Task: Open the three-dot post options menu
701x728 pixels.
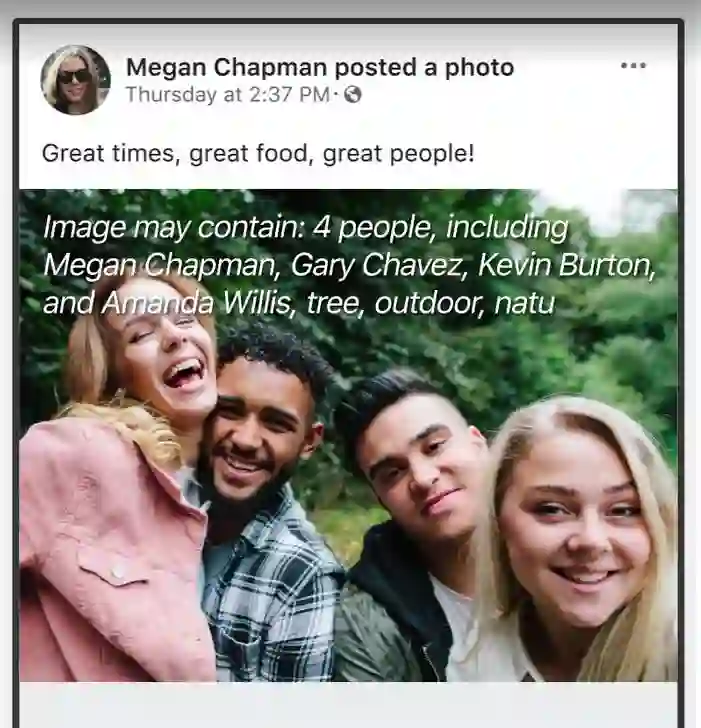Action: click(x=633, y=66)
